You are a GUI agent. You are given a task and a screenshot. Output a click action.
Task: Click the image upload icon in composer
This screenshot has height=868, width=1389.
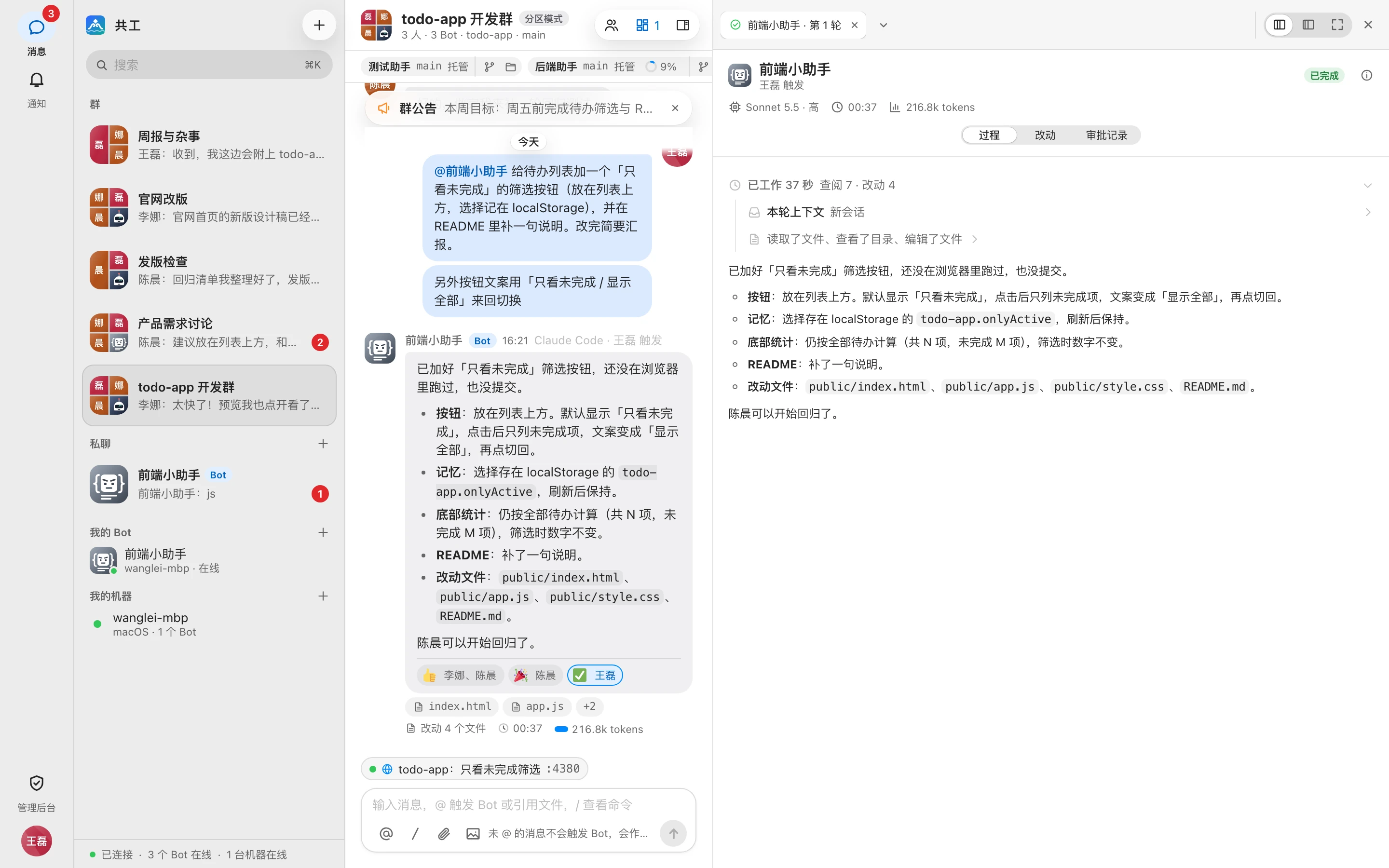pyautogui.click(x=472, y=833)
